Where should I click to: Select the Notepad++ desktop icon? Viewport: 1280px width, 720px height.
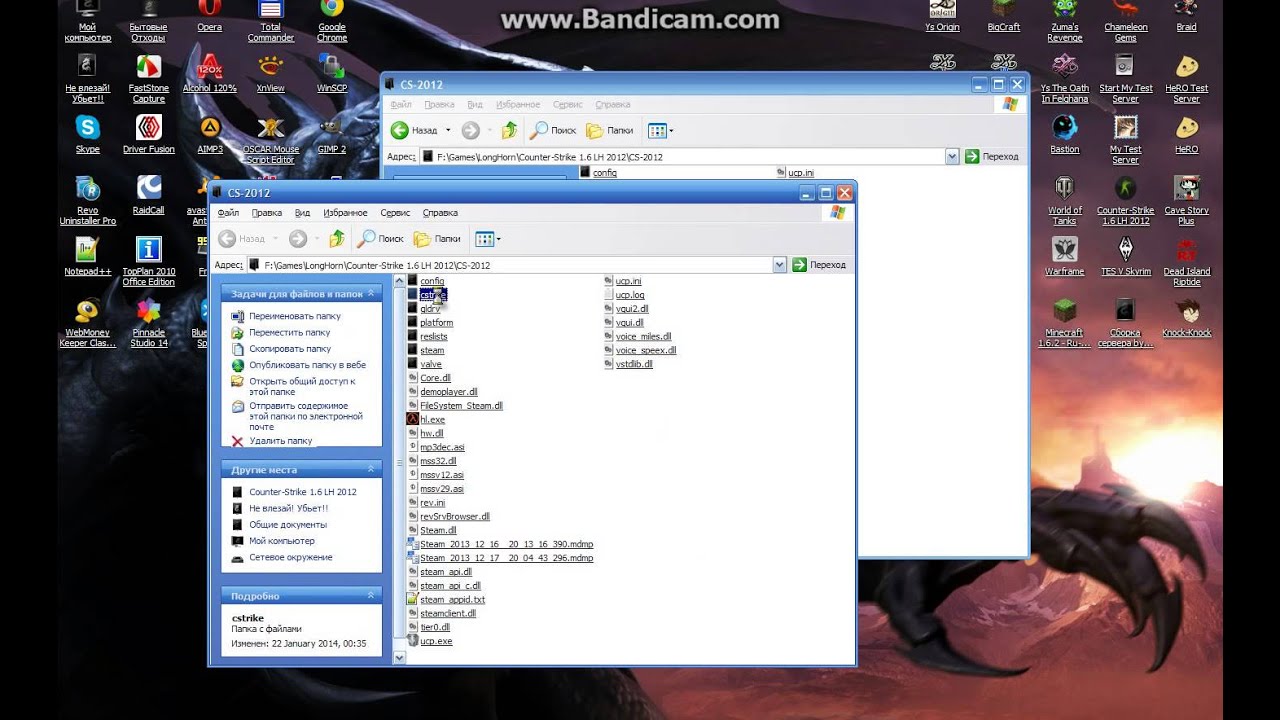point(88,256)
